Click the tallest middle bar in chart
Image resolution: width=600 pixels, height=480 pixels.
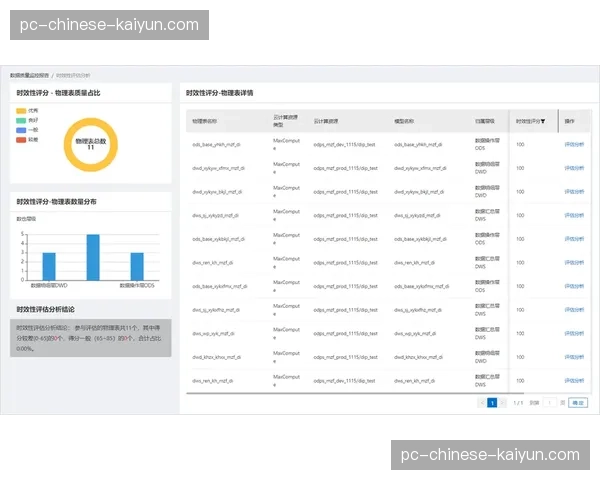93,257
